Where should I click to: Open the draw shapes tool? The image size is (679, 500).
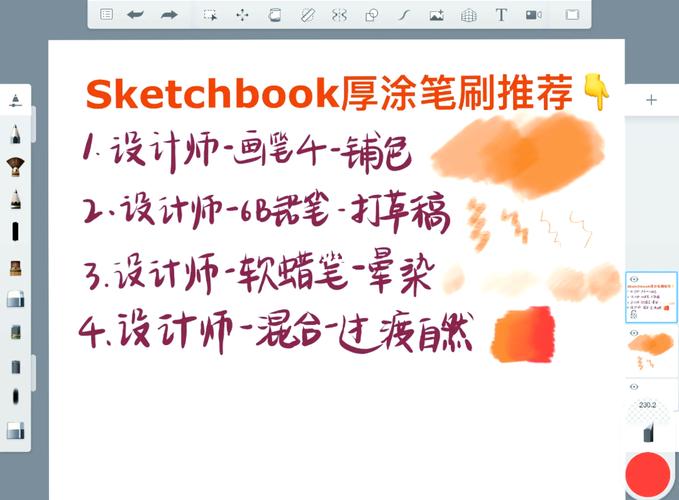[x=372, y=15]
